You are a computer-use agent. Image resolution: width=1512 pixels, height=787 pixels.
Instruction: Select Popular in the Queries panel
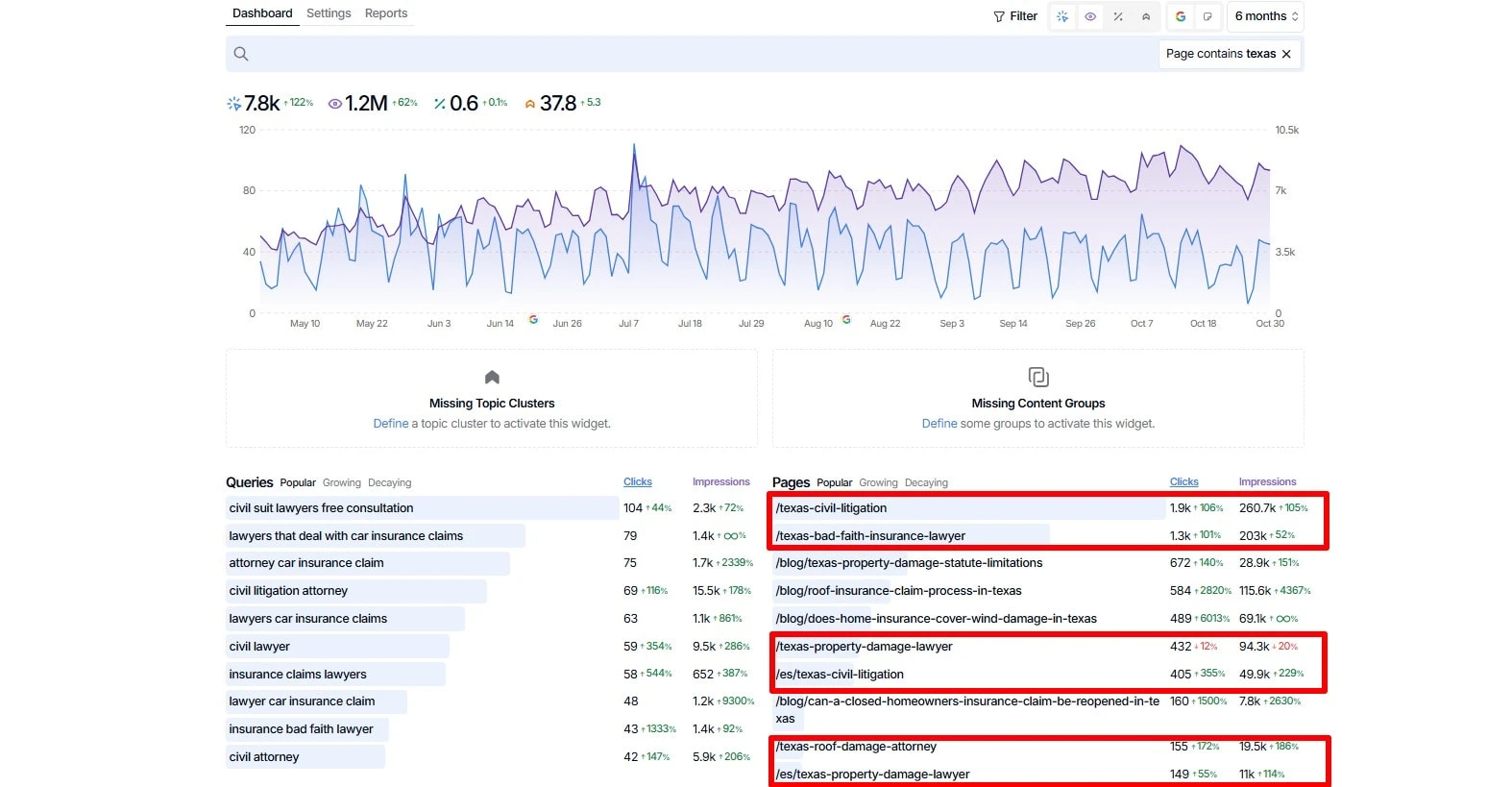tap(298, 482)
